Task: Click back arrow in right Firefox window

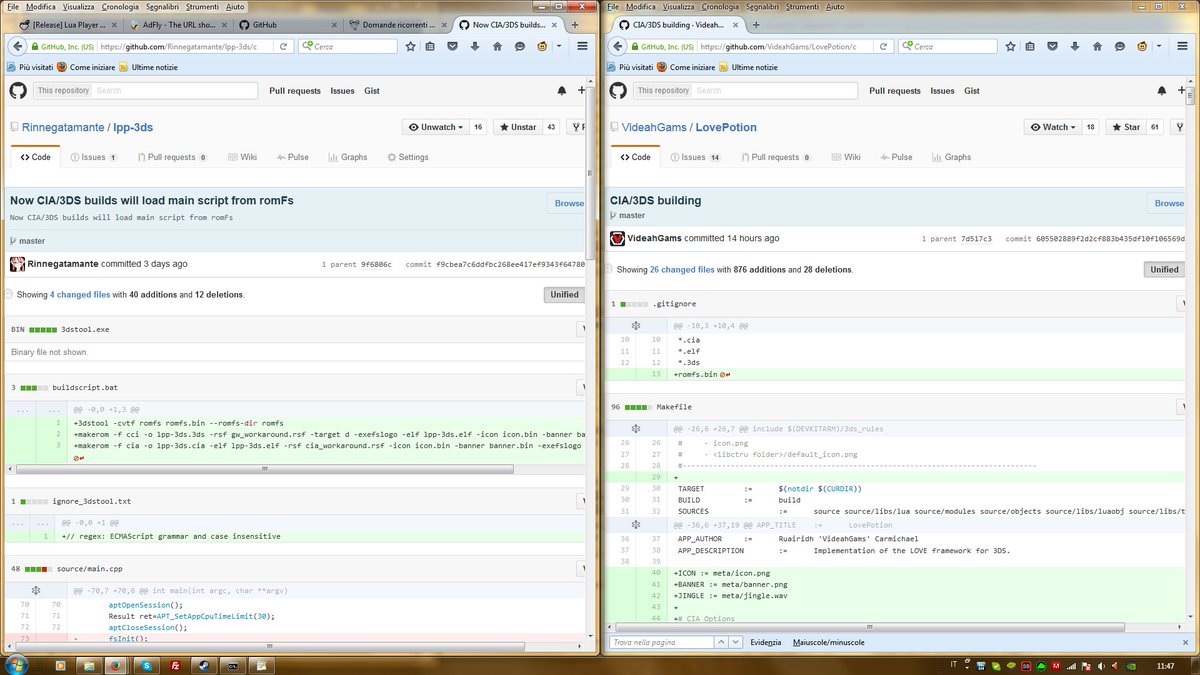Action: [x=615, y=46]
